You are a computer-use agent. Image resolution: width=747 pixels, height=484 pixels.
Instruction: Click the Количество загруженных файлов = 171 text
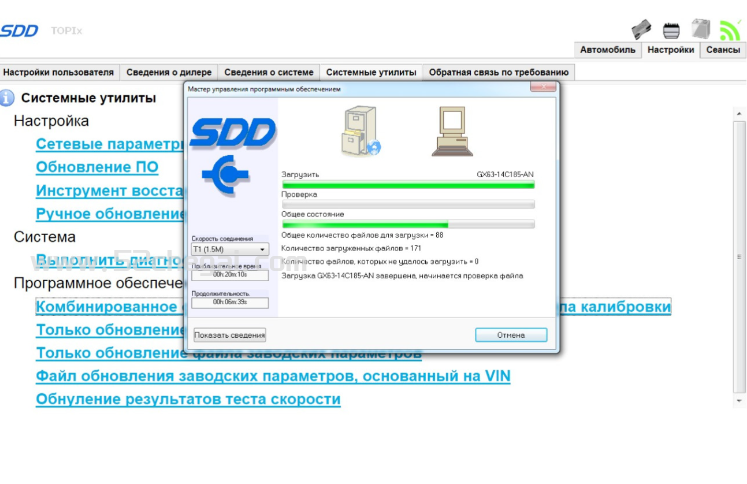click(x=351, y=248)
